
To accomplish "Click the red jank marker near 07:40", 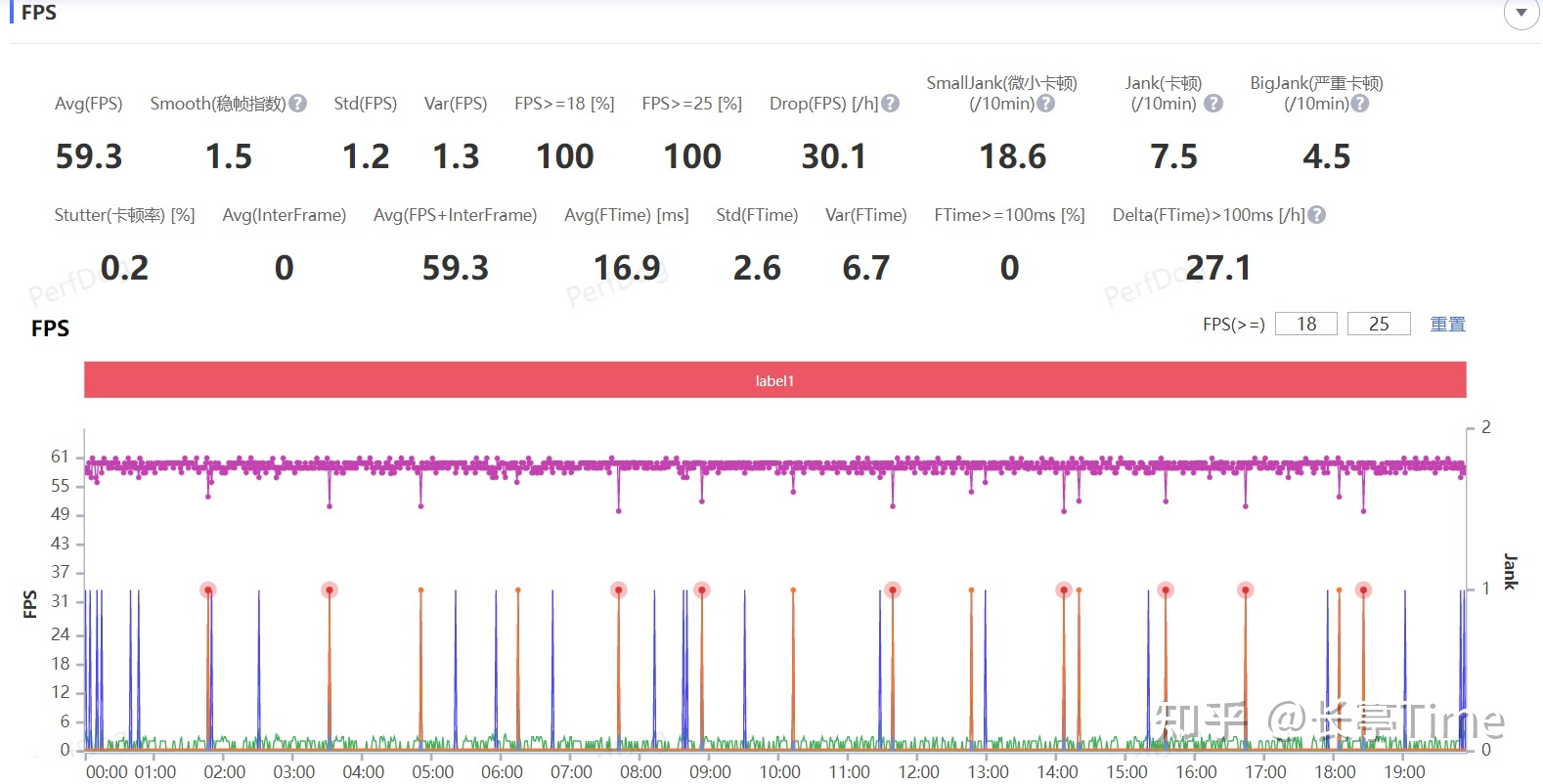I will 618,590.
